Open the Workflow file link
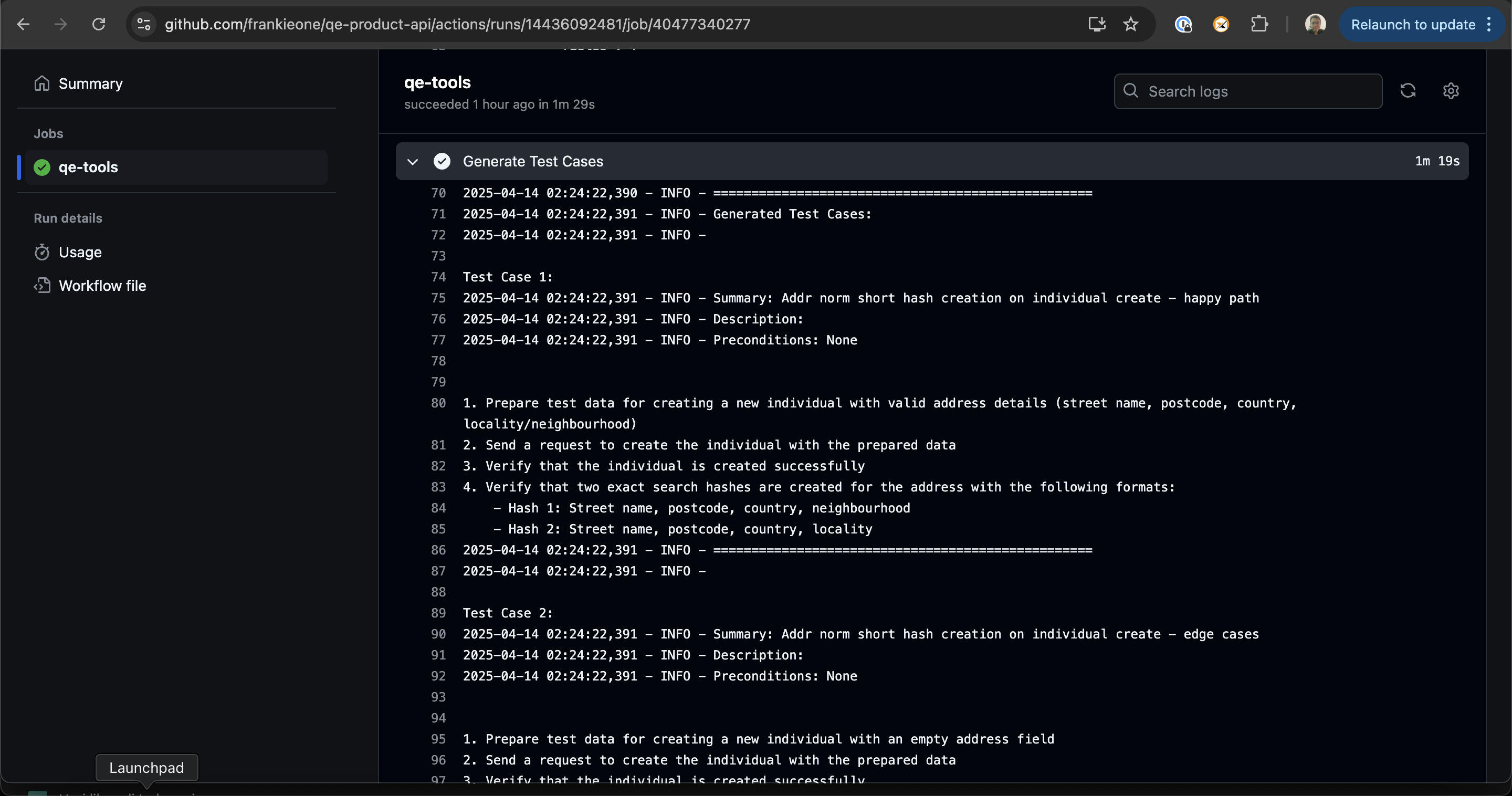This screenshot has width=1512, height=796. (102, 285)
